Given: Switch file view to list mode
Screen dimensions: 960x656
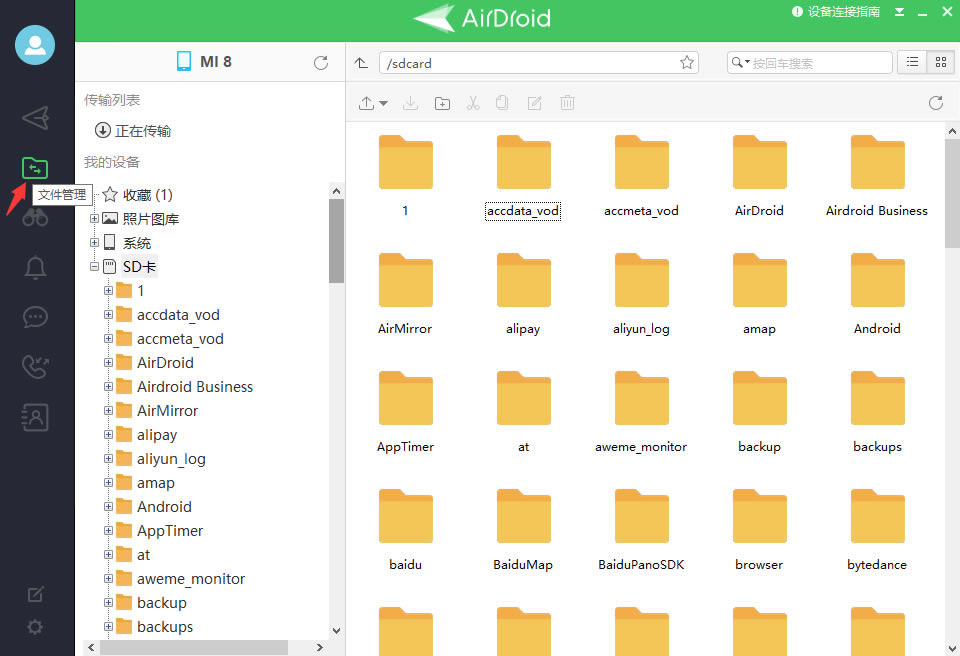Looking at the screenshot, I should coord(912,62).
